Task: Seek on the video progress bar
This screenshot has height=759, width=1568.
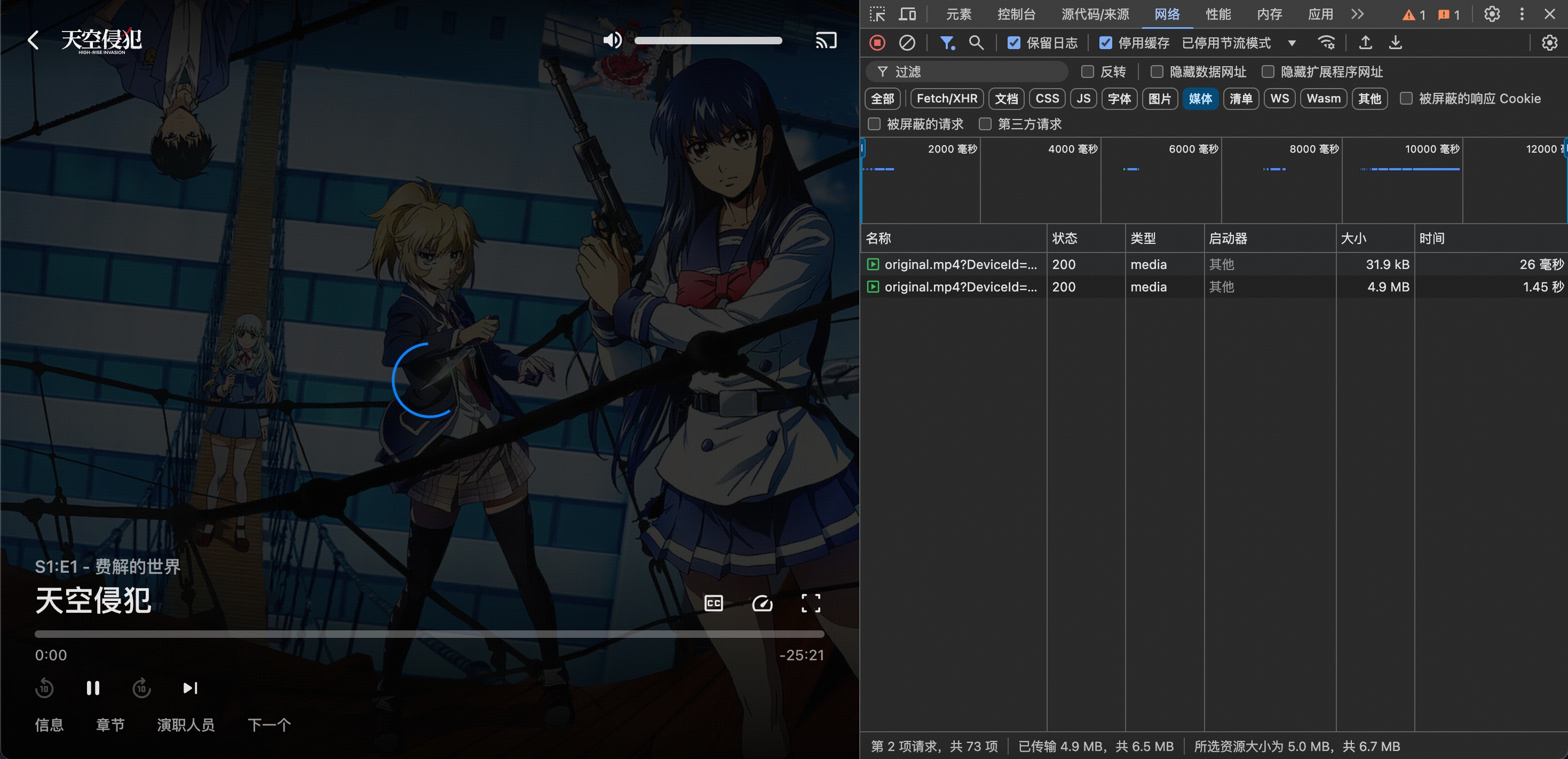Action: [x=429, y=634]
